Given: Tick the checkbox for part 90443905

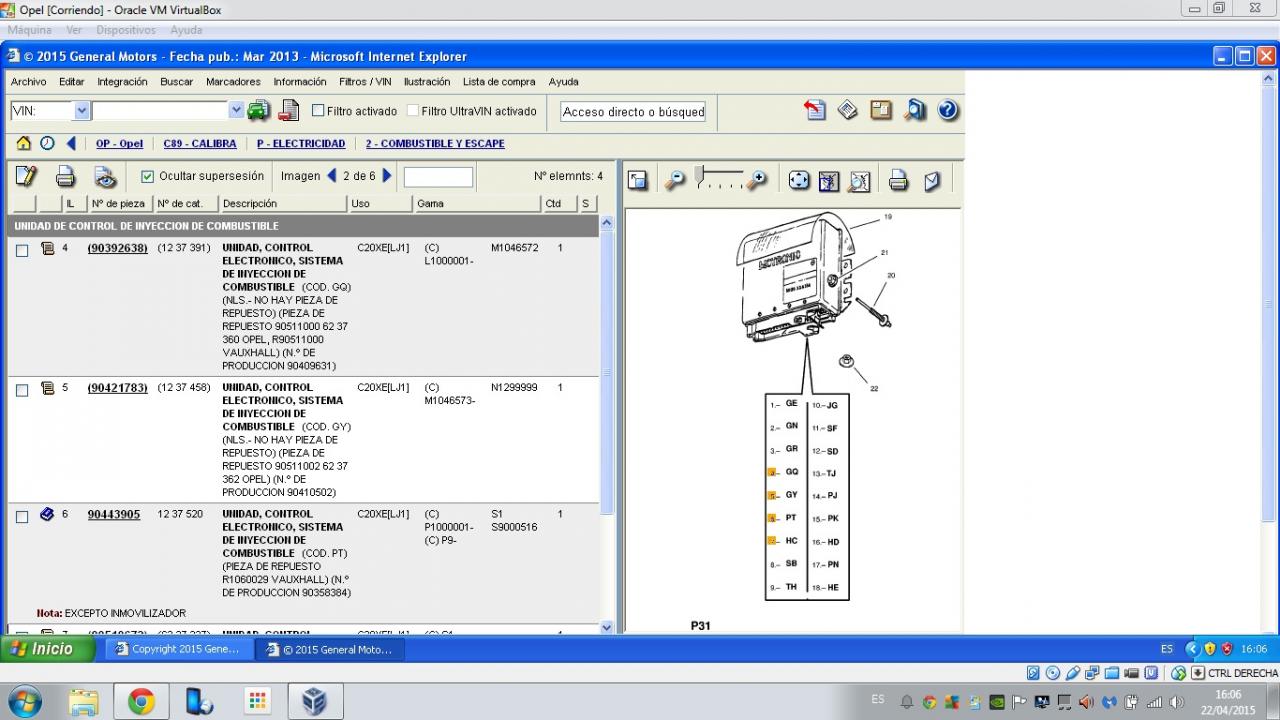Looking at the screenshot, I should click(x=22, y=517).
